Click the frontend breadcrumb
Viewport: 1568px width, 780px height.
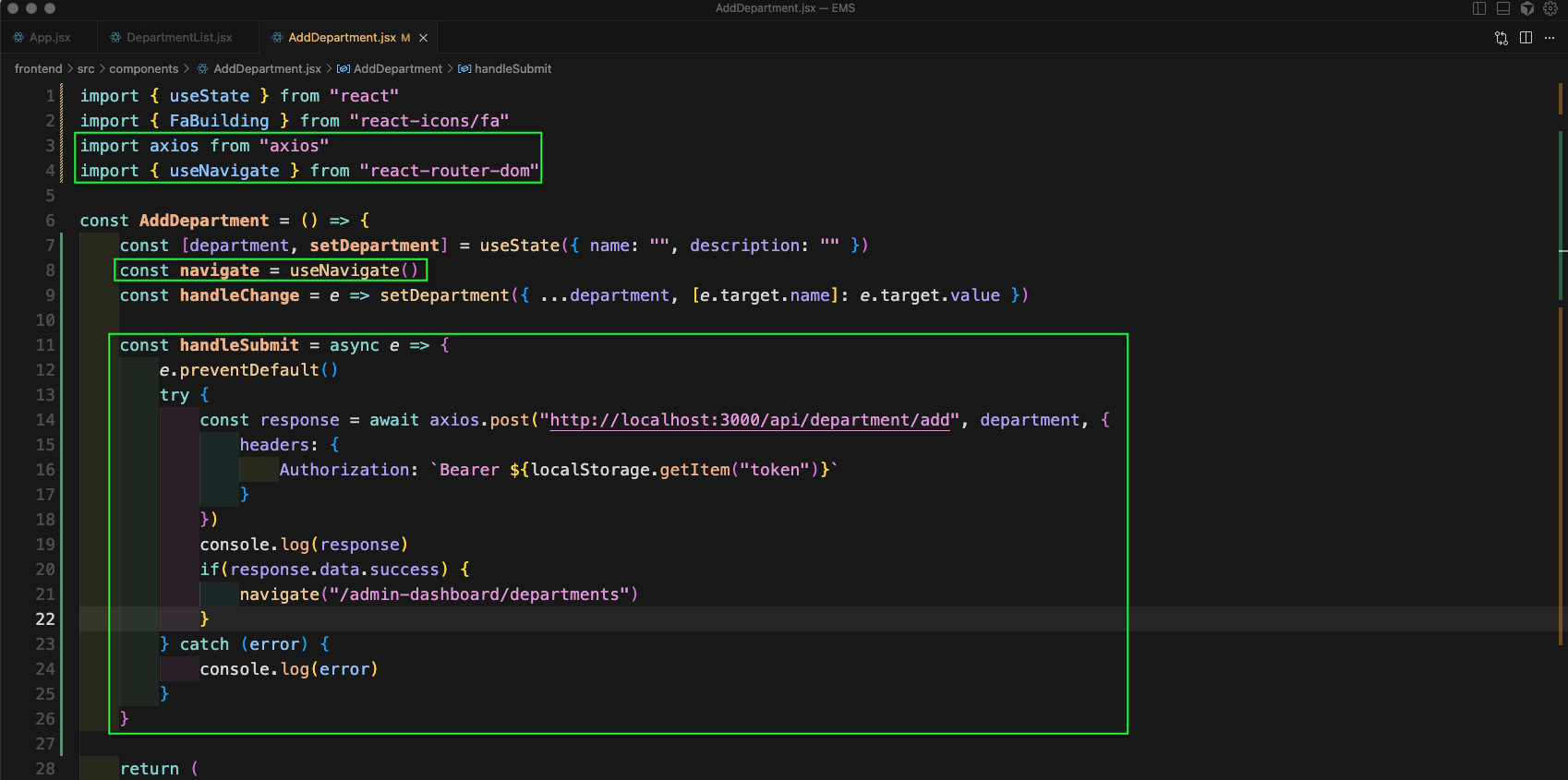tap(39, 69)
